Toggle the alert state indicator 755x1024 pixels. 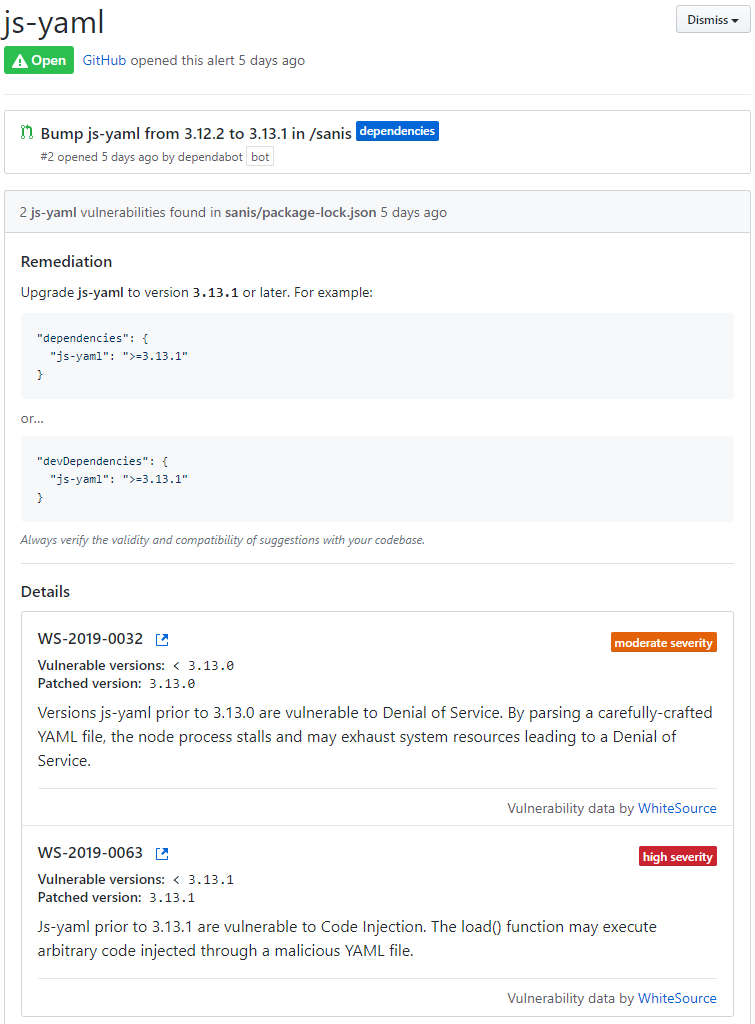tap(39, 60)
